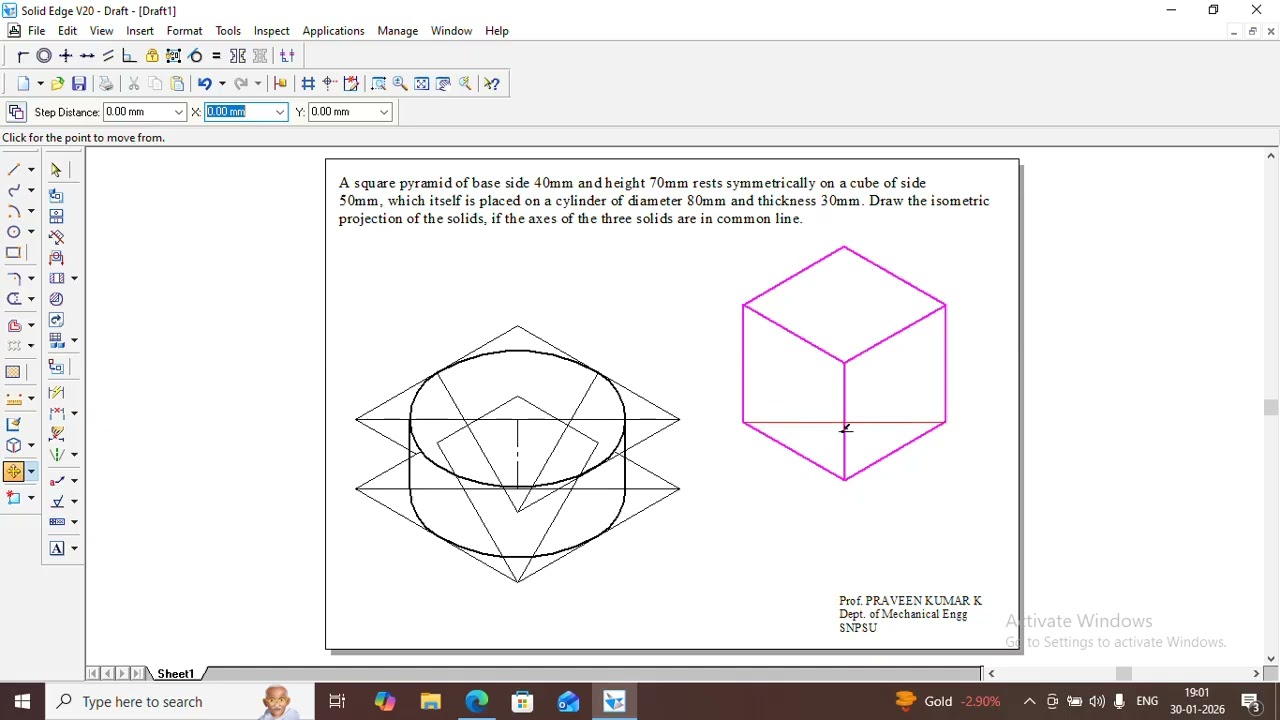Click the Select arrow tool
The image size is (1280, 720).
coord(56,170)
